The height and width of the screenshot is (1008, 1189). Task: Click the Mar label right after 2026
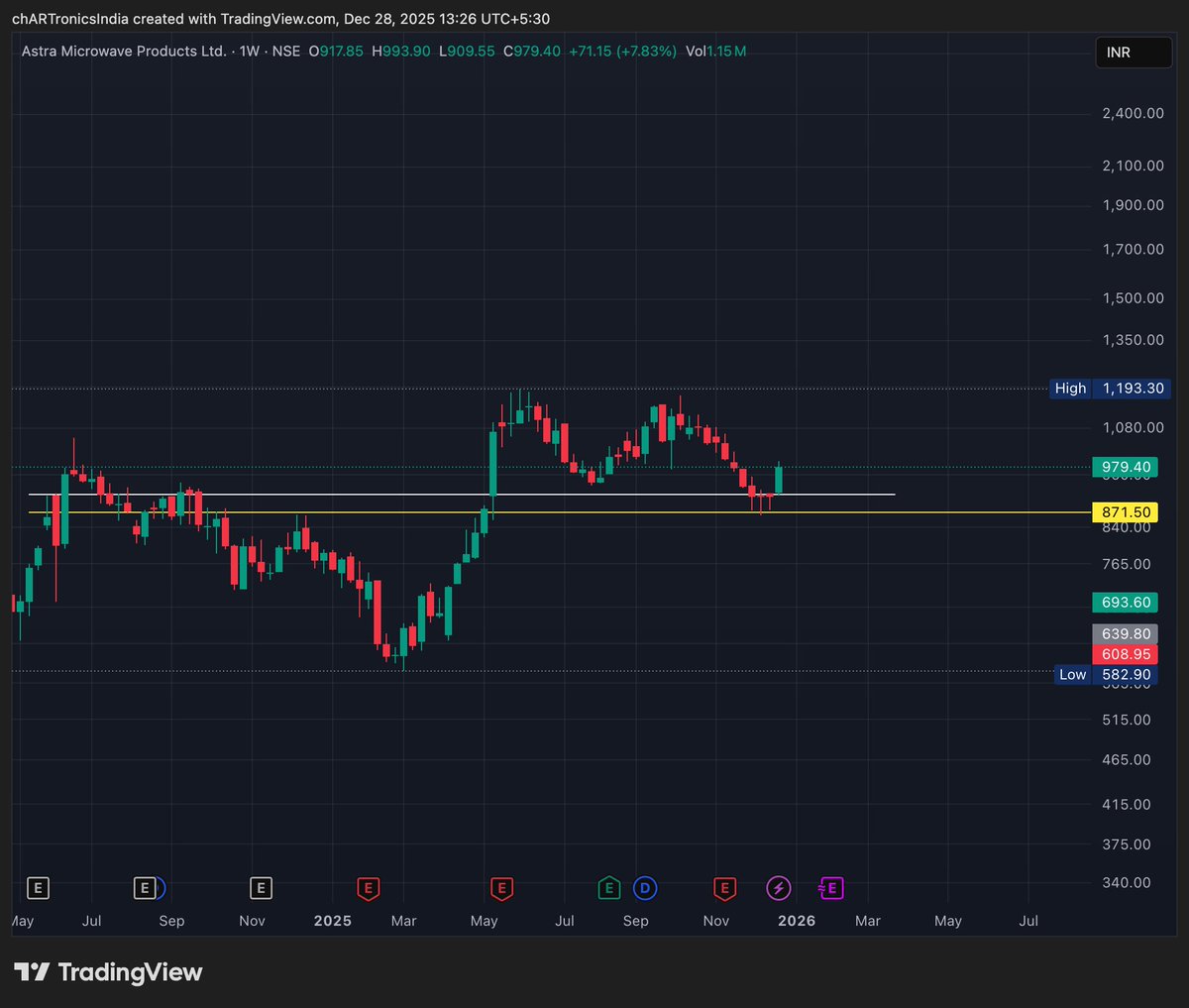point(868,921)
